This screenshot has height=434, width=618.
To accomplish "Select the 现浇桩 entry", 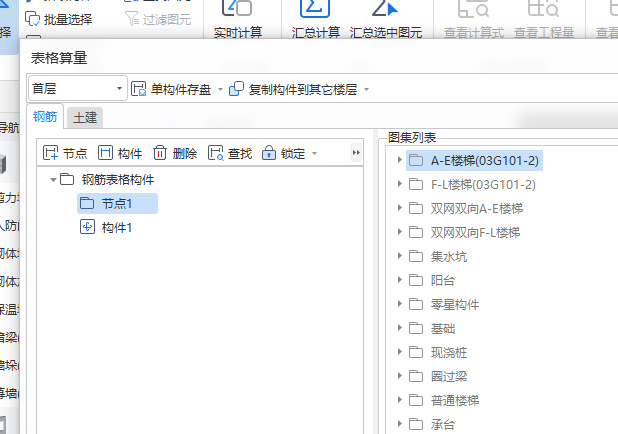I will pos(449,353).
